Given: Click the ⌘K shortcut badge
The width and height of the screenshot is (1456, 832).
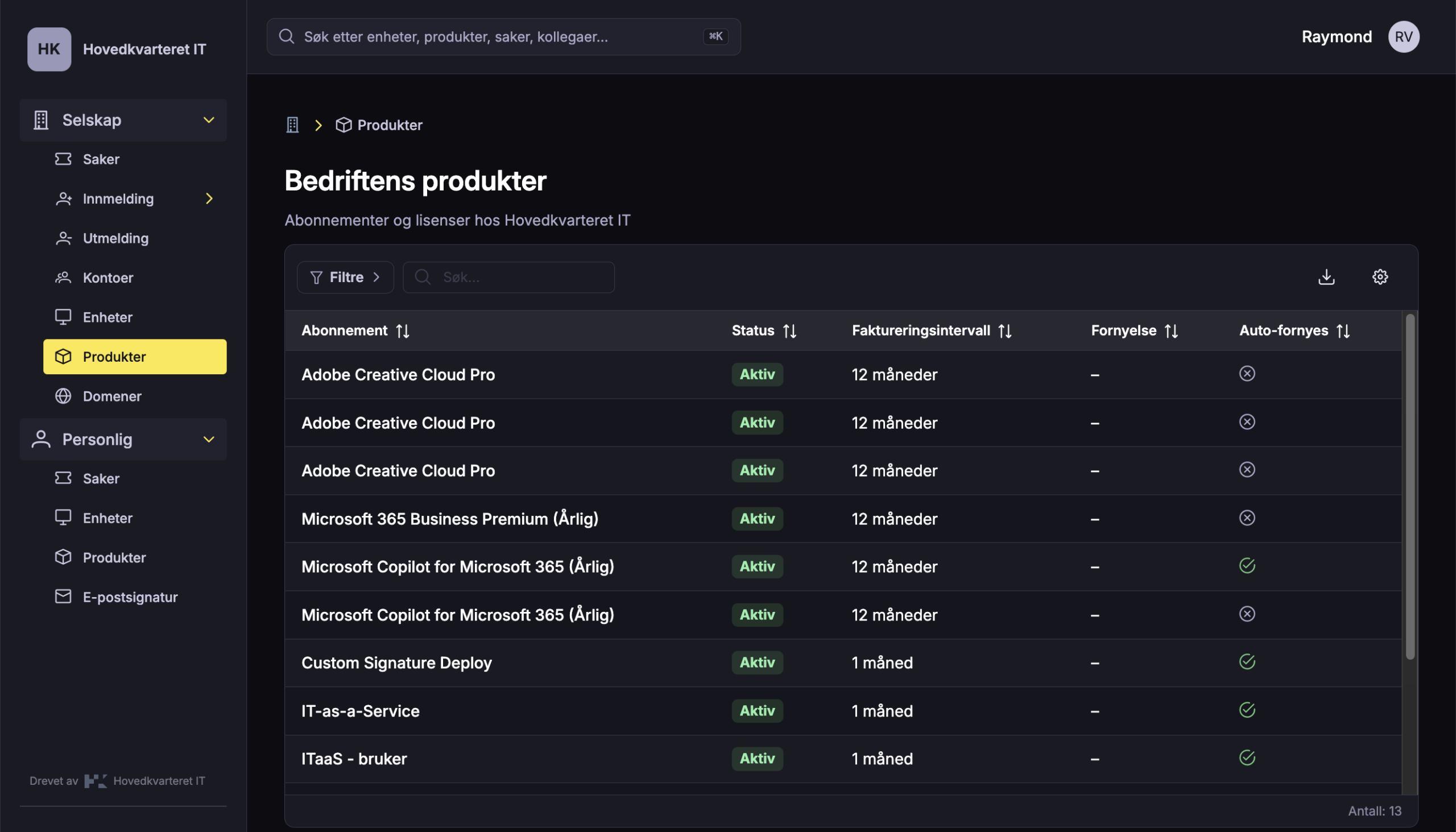Looking at the screenshot, I should [715, 36].
